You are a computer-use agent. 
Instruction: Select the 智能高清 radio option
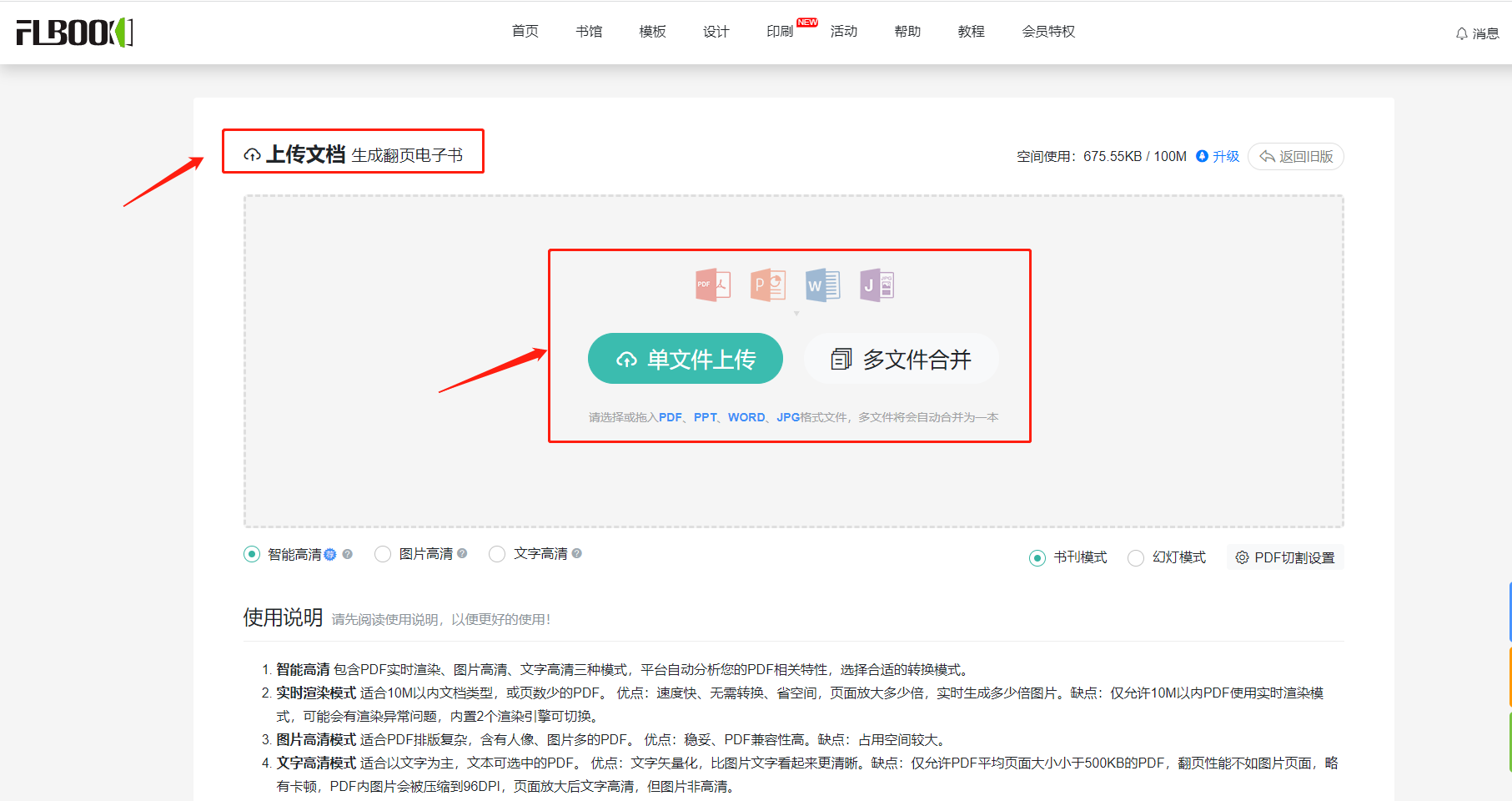(252, 554)
